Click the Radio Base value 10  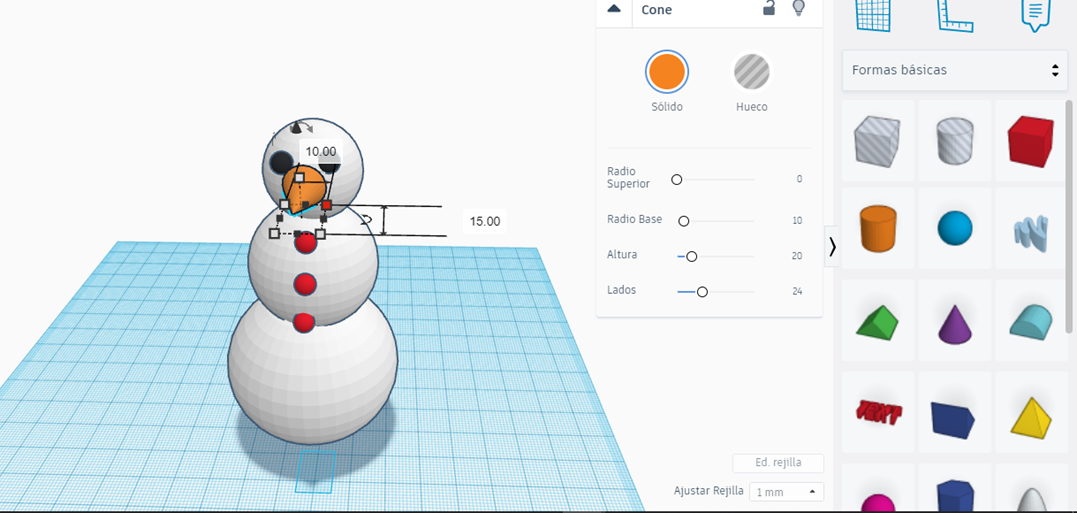pyautogui.click(x=797, y=221)
